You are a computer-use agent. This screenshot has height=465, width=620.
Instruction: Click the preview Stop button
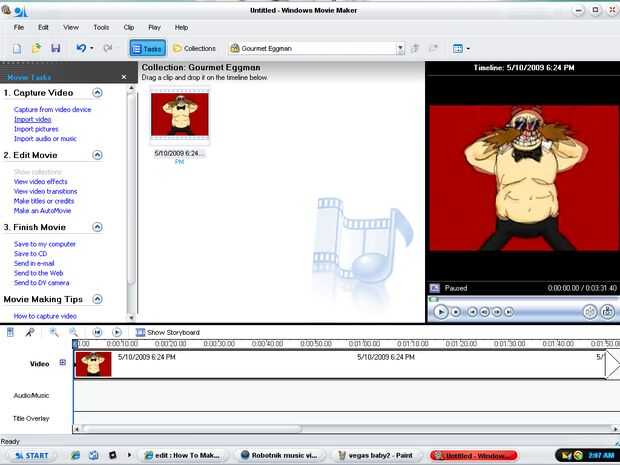(x=456, y=312)
